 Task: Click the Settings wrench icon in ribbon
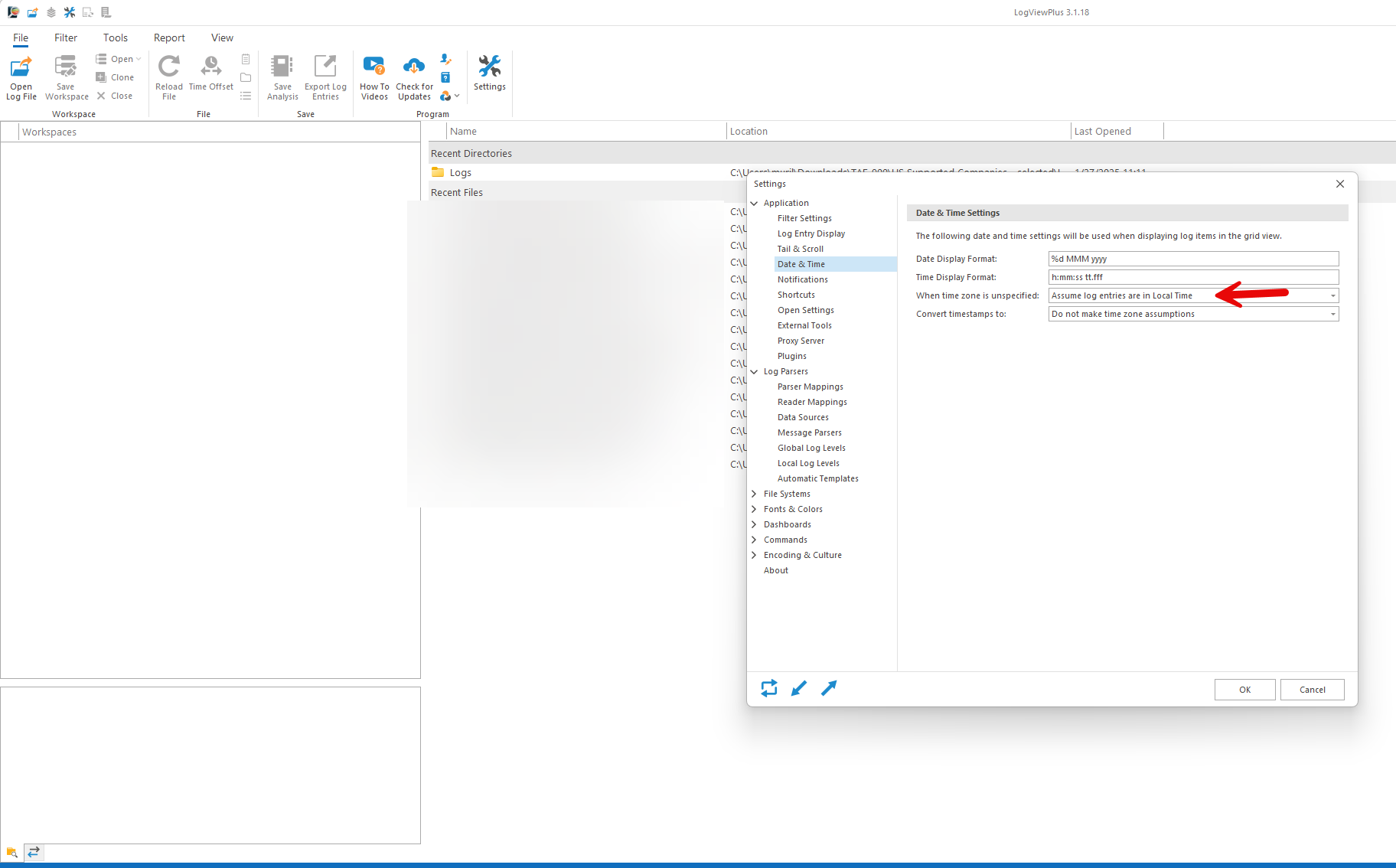(489, 67)
